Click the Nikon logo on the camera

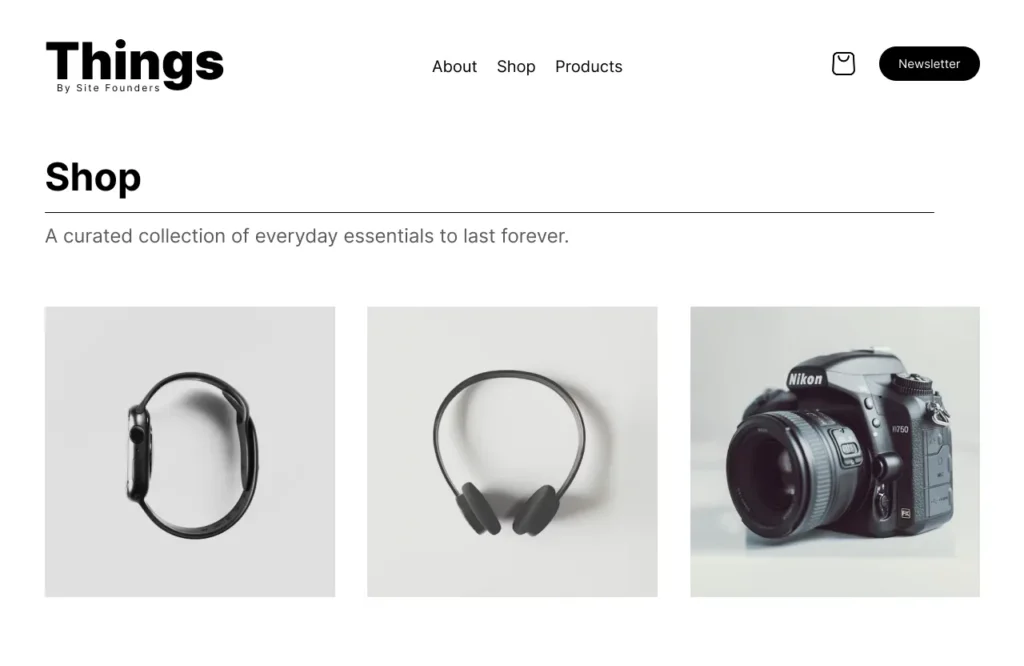click(x=806, y=379)
